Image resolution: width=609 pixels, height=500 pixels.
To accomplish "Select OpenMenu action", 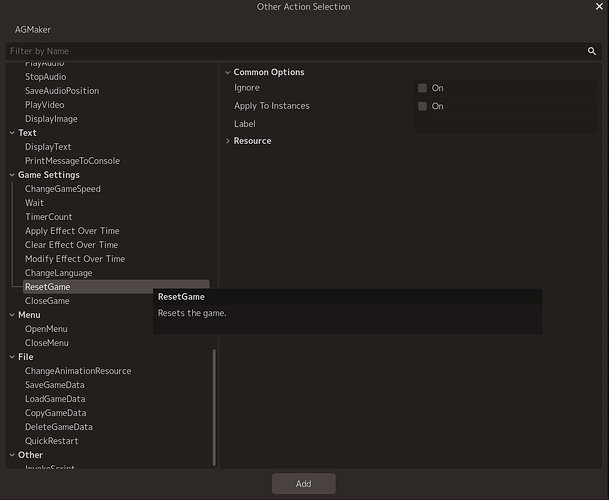I will pos(46,329).
